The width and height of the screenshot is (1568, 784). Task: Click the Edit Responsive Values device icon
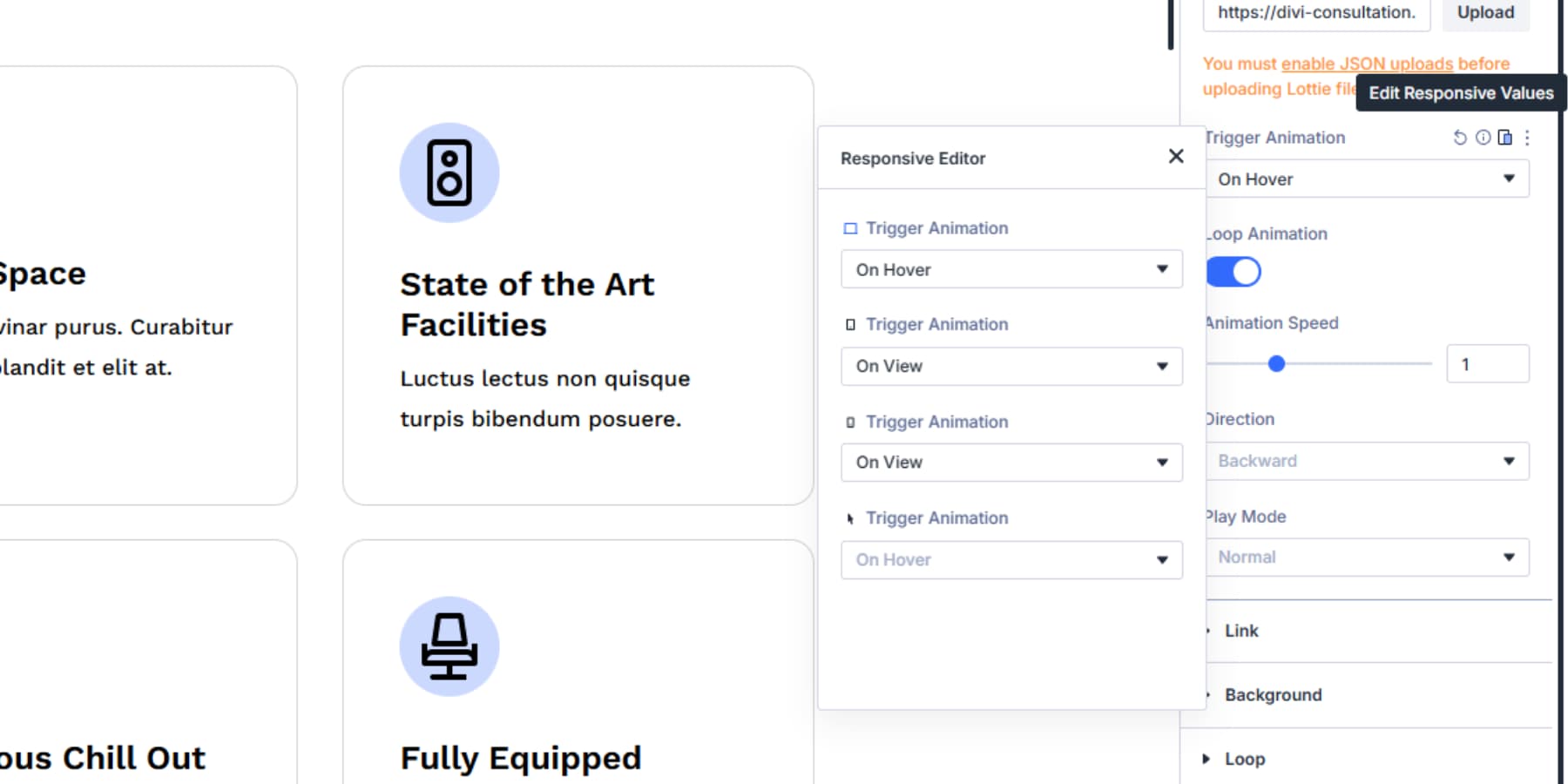click(1505, 138)
